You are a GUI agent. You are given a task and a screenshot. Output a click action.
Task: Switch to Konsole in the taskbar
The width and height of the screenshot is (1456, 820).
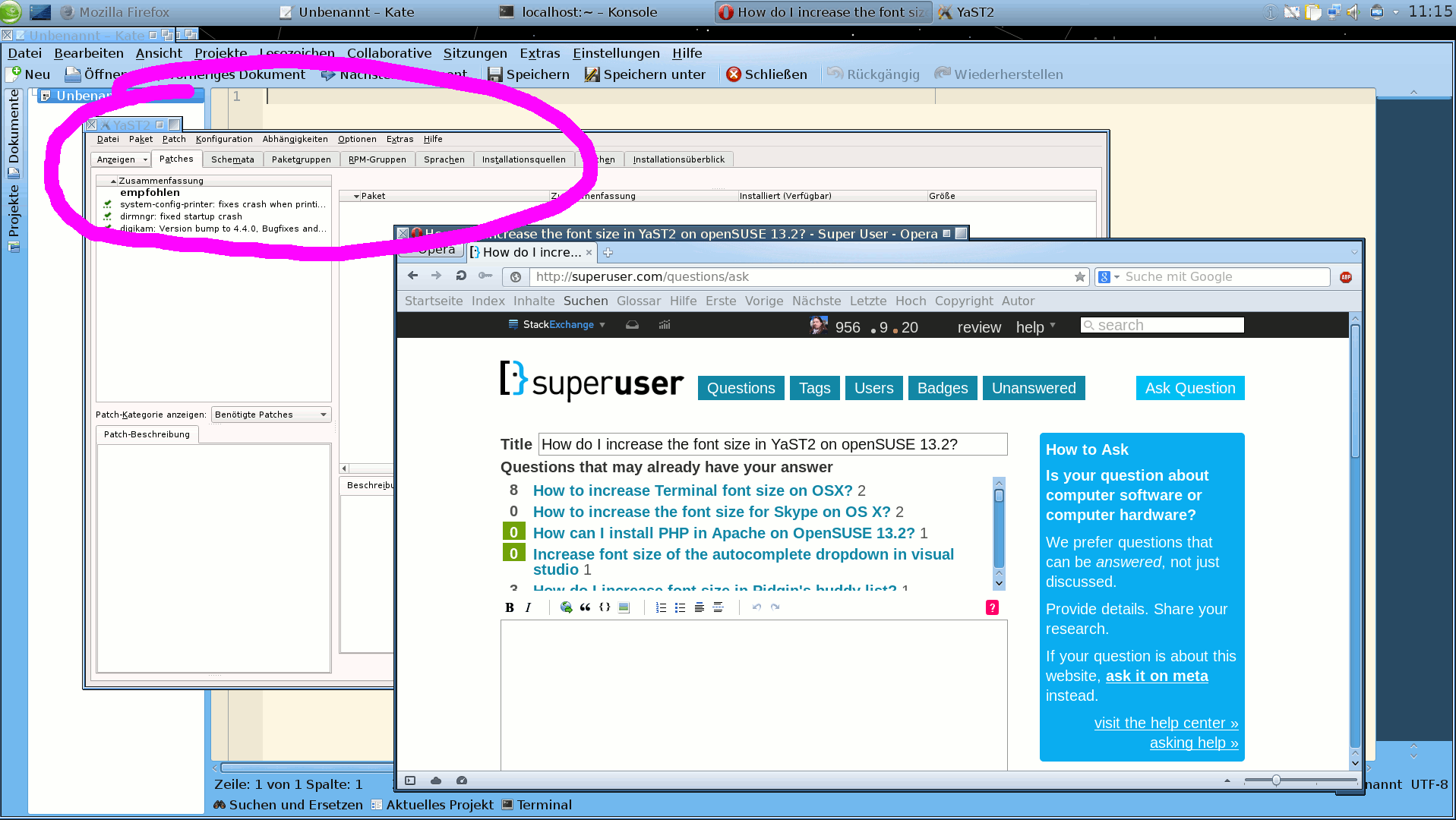point(578,12)
